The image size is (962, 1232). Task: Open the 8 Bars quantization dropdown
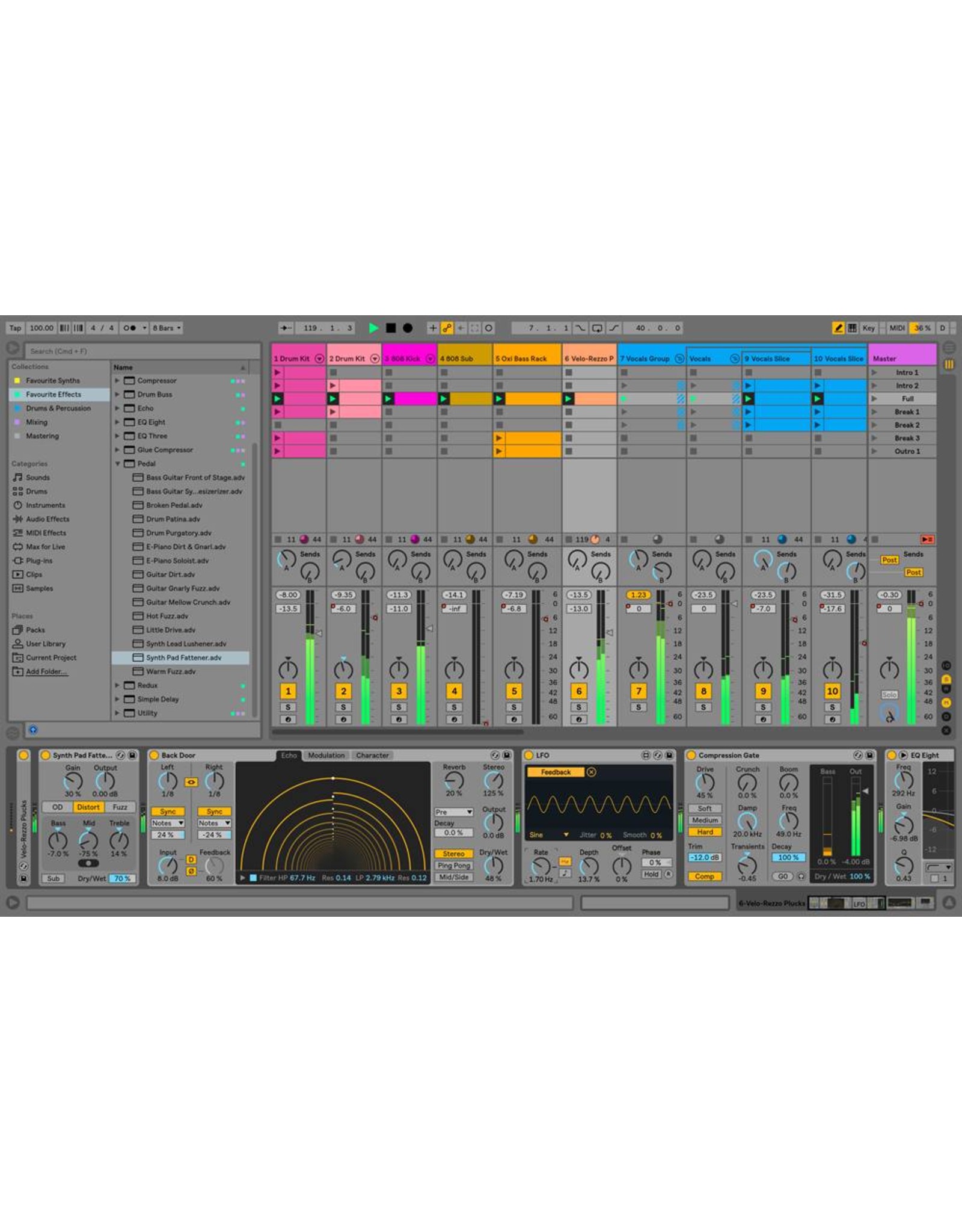pos(167,328)
